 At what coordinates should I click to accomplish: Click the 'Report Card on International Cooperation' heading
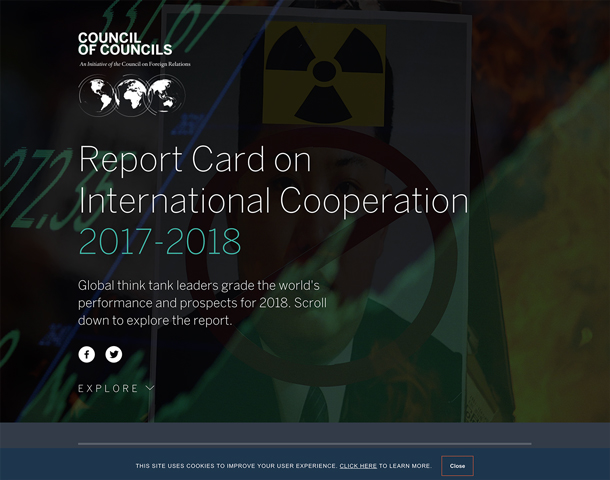tap(273, 180)
